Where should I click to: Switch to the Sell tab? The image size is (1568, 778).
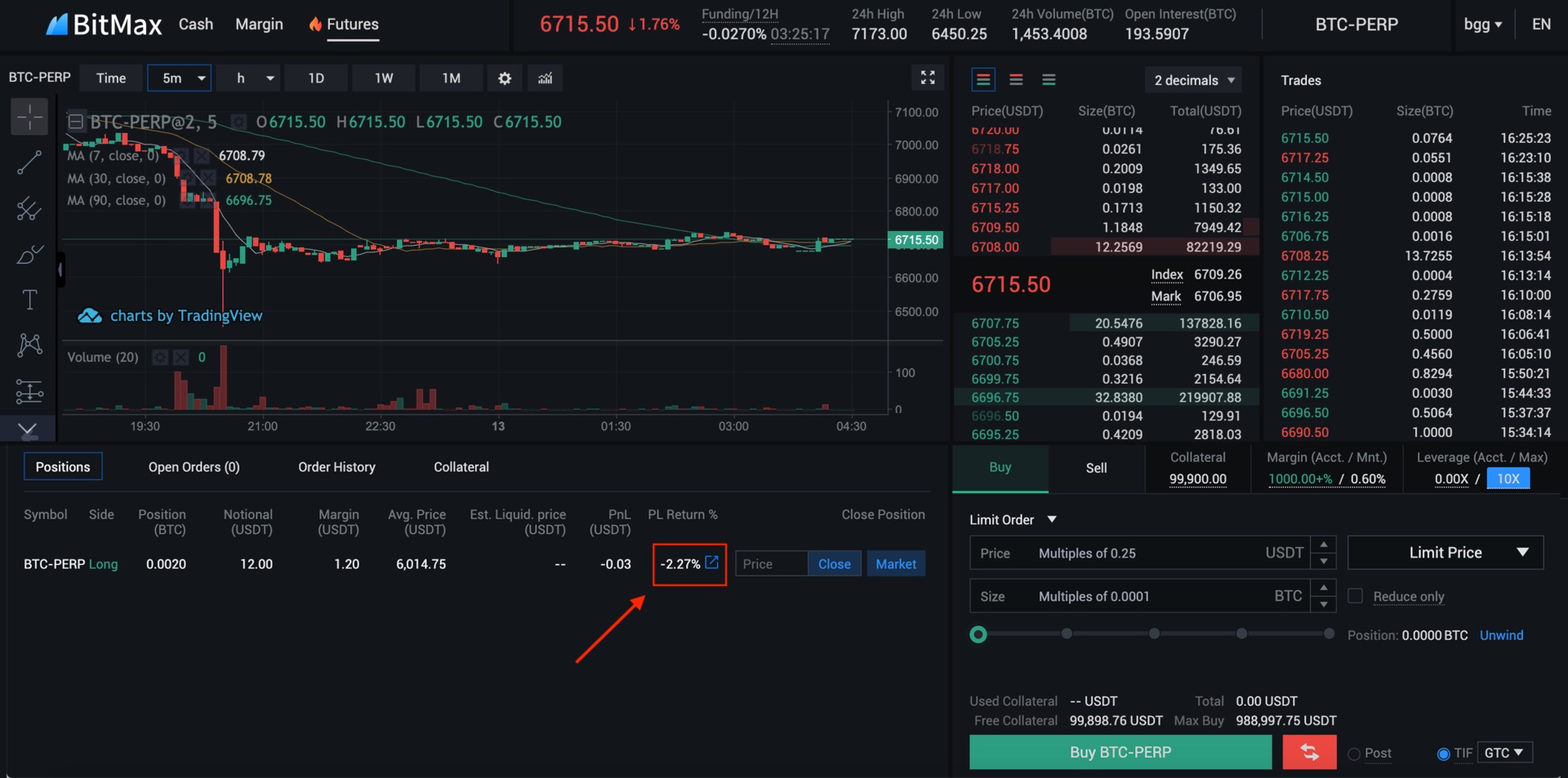1096,468
